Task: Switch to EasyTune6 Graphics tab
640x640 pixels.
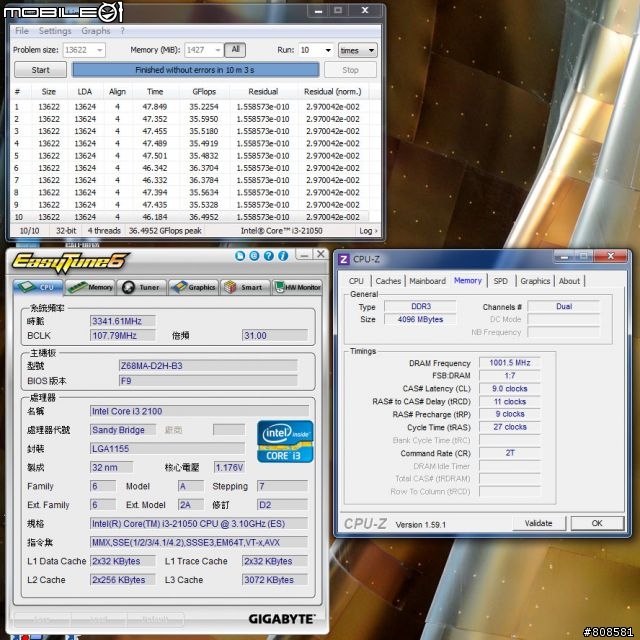Action: point(193,287)
